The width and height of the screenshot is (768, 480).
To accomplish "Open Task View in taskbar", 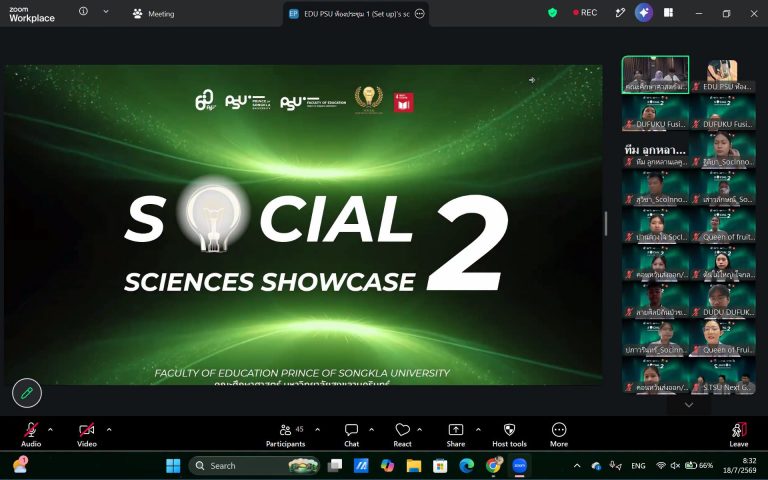I will [335, 466].
